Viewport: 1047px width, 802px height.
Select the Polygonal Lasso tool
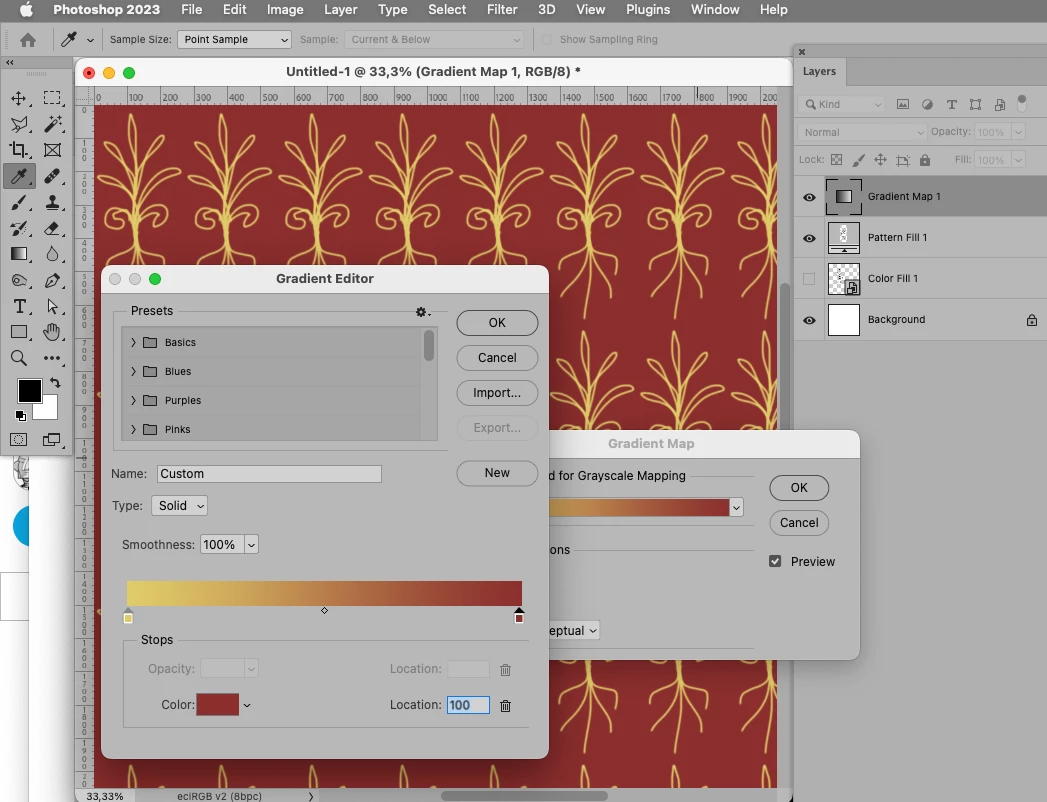pyautogui.click(x=19, y=124)
